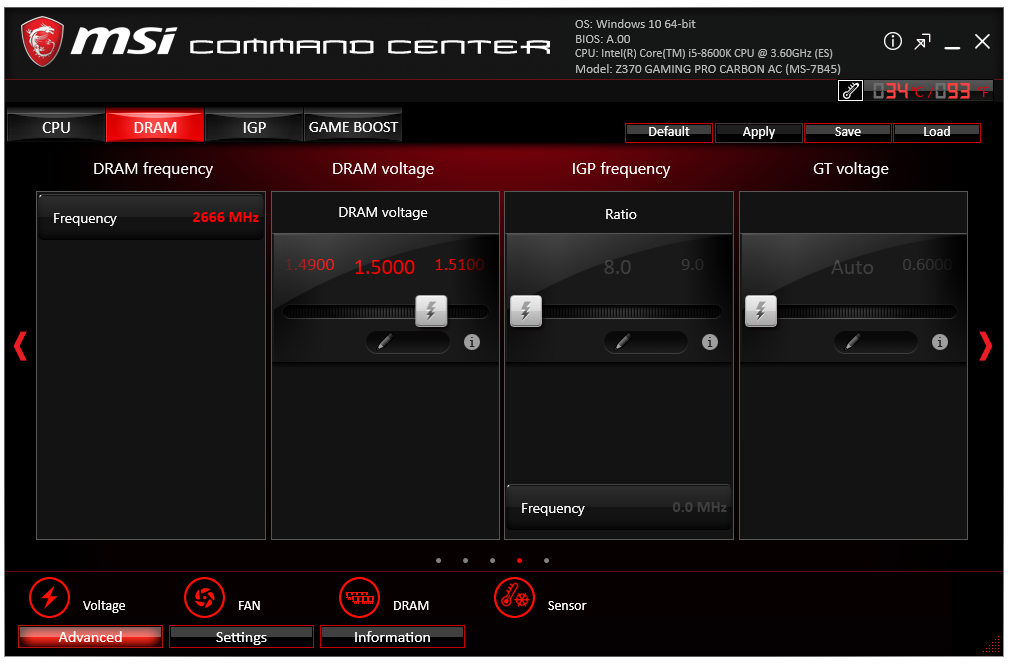Click the Load profile button
The image size is (1011, 666).
tap(937, 132)
